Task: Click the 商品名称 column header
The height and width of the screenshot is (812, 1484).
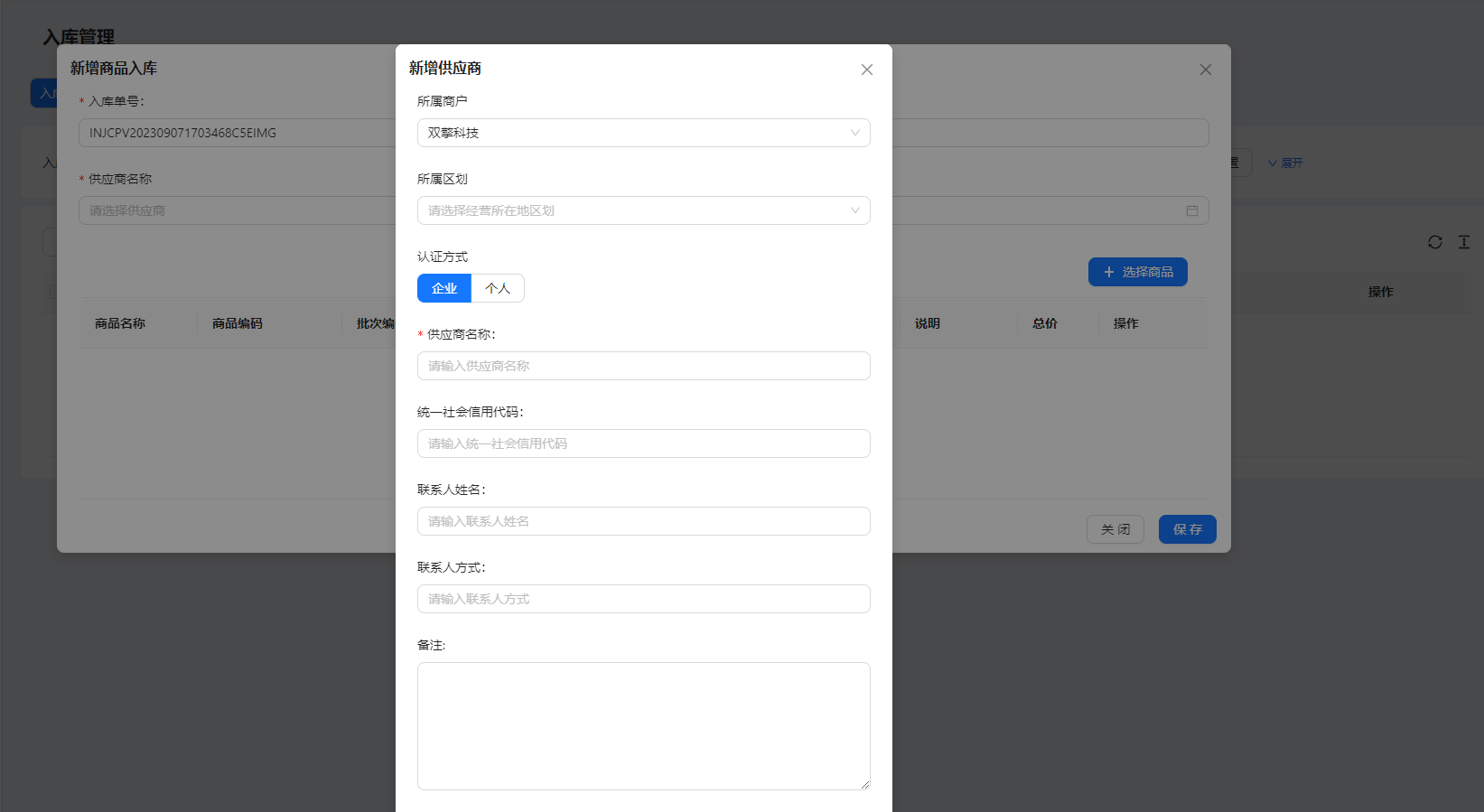Action: click(120, 323)
